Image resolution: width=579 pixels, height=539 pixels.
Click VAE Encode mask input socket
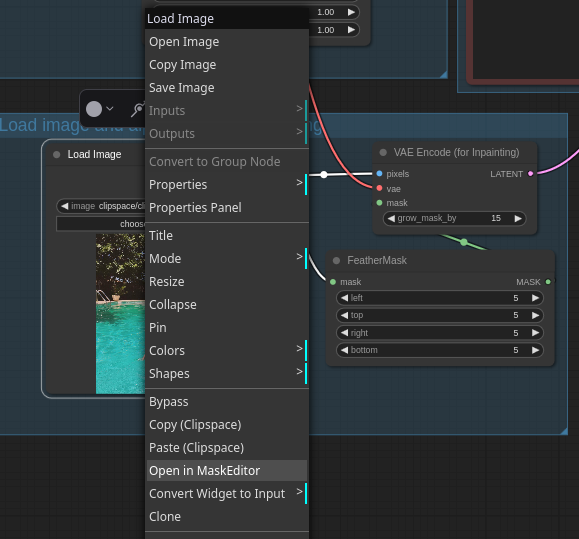tap(379, 203)
